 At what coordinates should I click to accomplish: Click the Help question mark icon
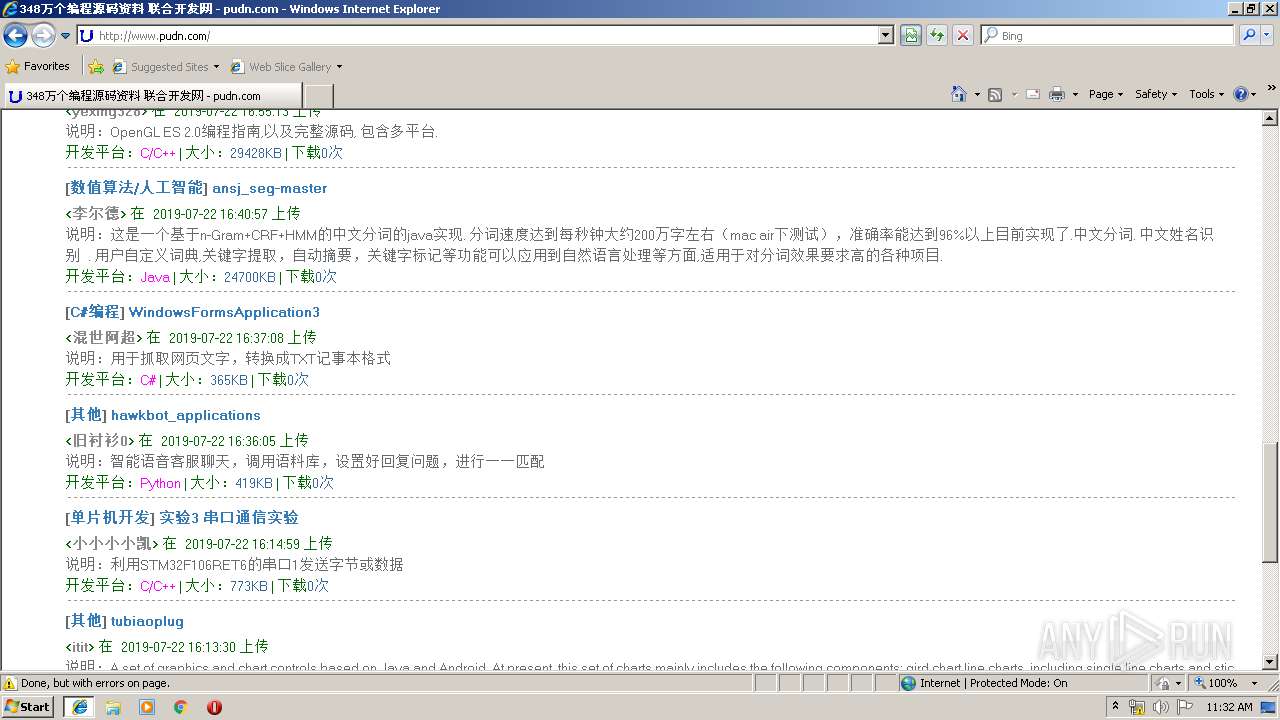1241,94
